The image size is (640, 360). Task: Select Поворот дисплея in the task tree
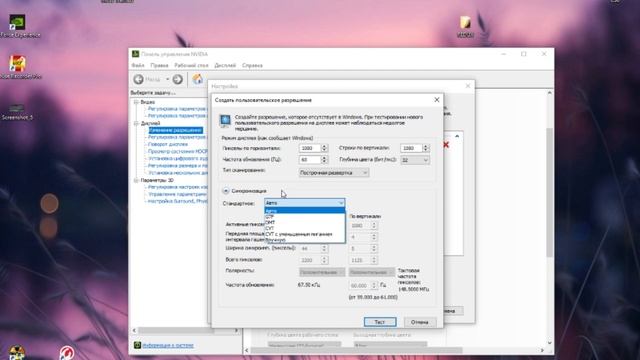pos(168,144)
